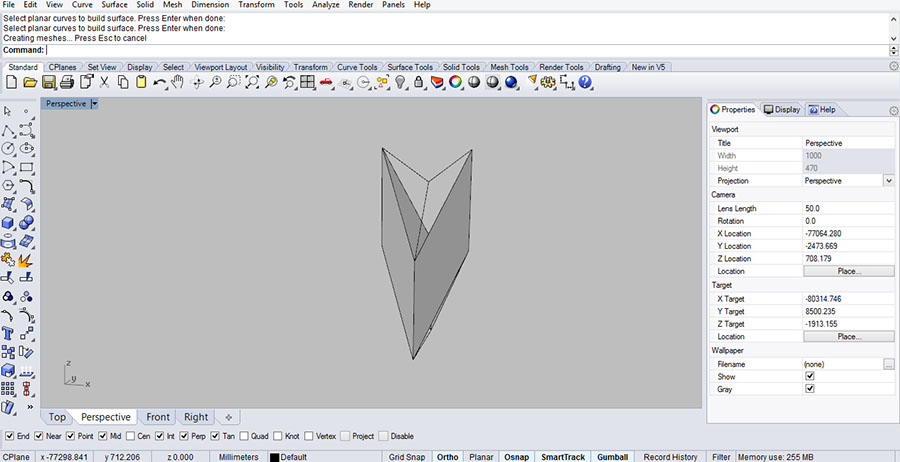This screenshot has height=462, width=900.
Task: Toggle the End osnap checkbox
Action: tap(9, 436)
